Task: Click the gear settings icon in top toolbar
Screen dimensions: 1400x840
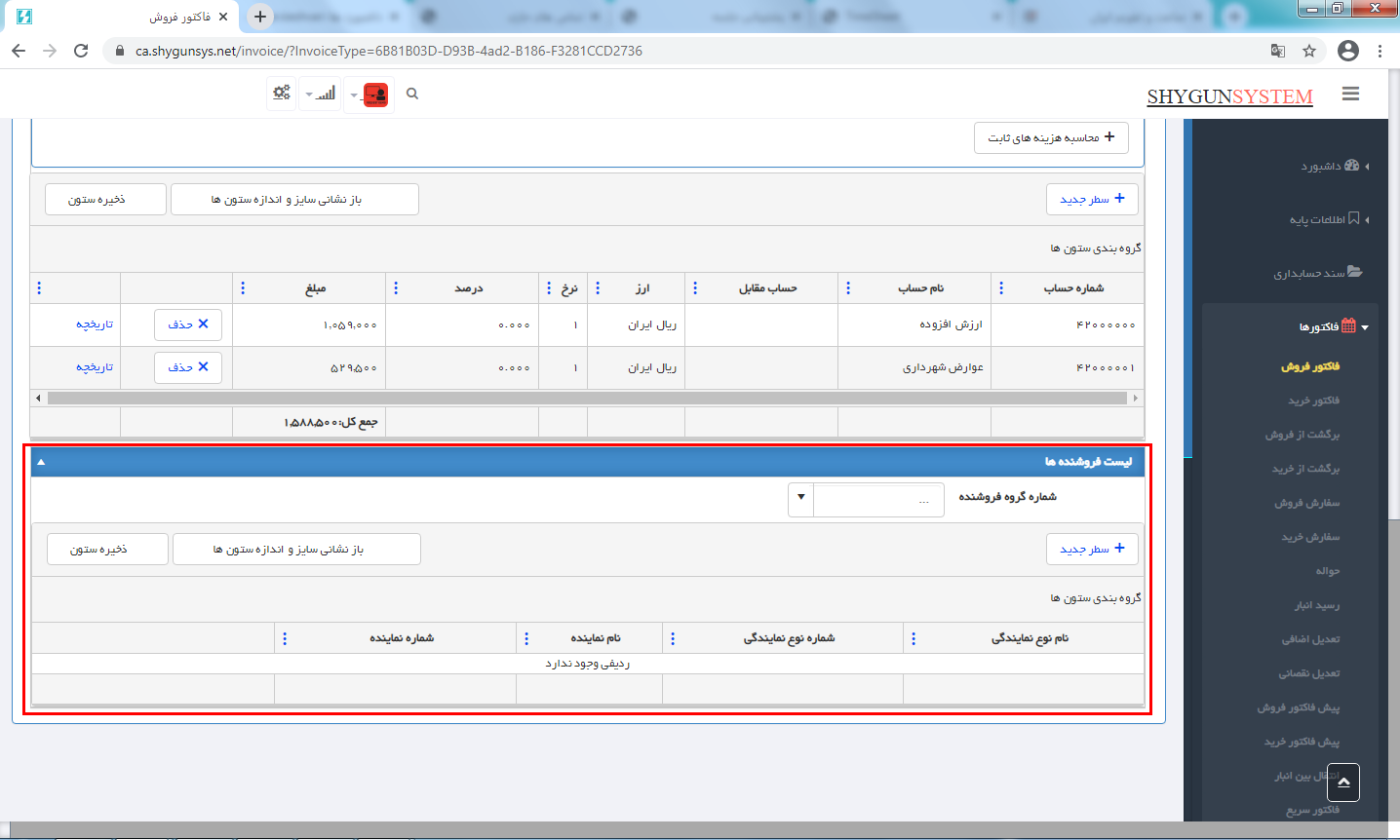Action: (282, 94)
